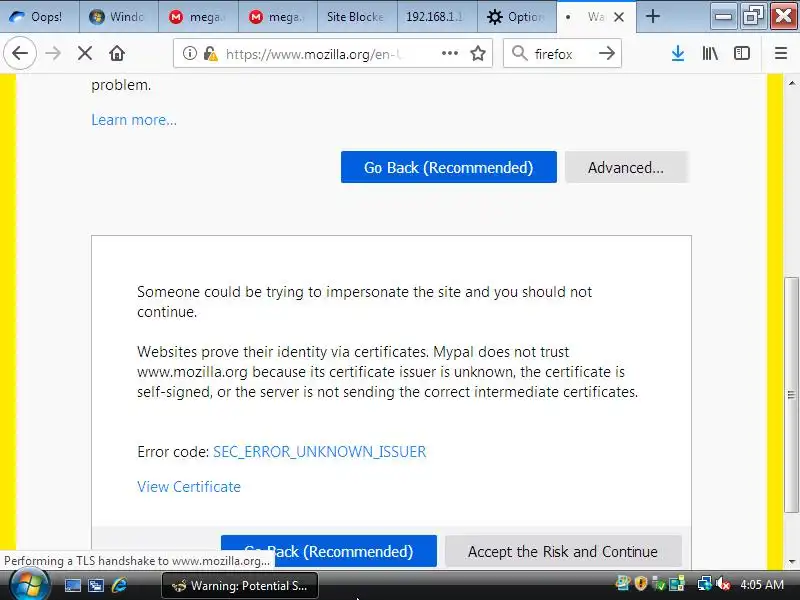This screenshot has height=600, width=800.
Task: Open a new tab with plus
Action: [x=653, y=16]
